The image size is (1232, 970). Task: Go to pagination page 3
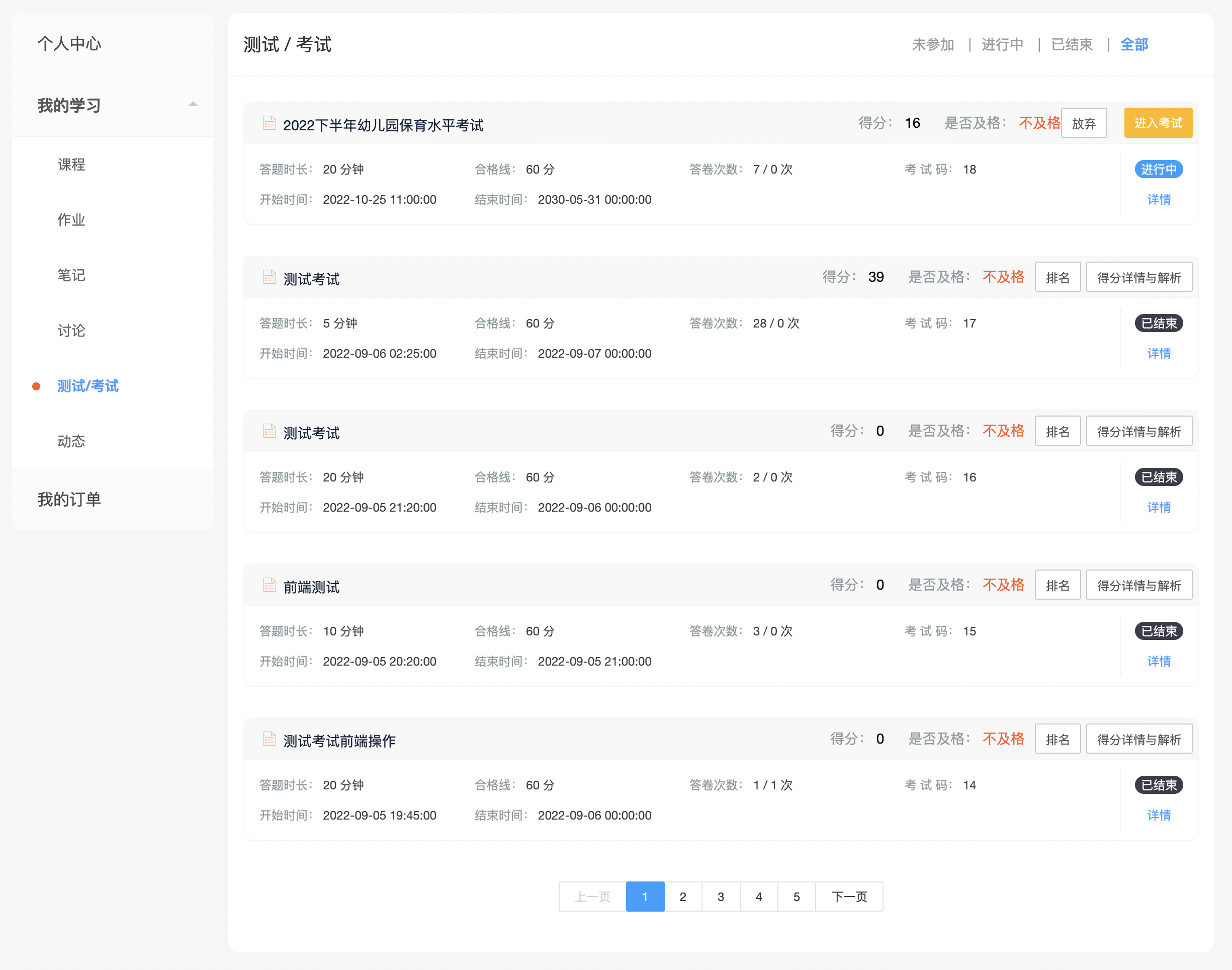(720, 897)
